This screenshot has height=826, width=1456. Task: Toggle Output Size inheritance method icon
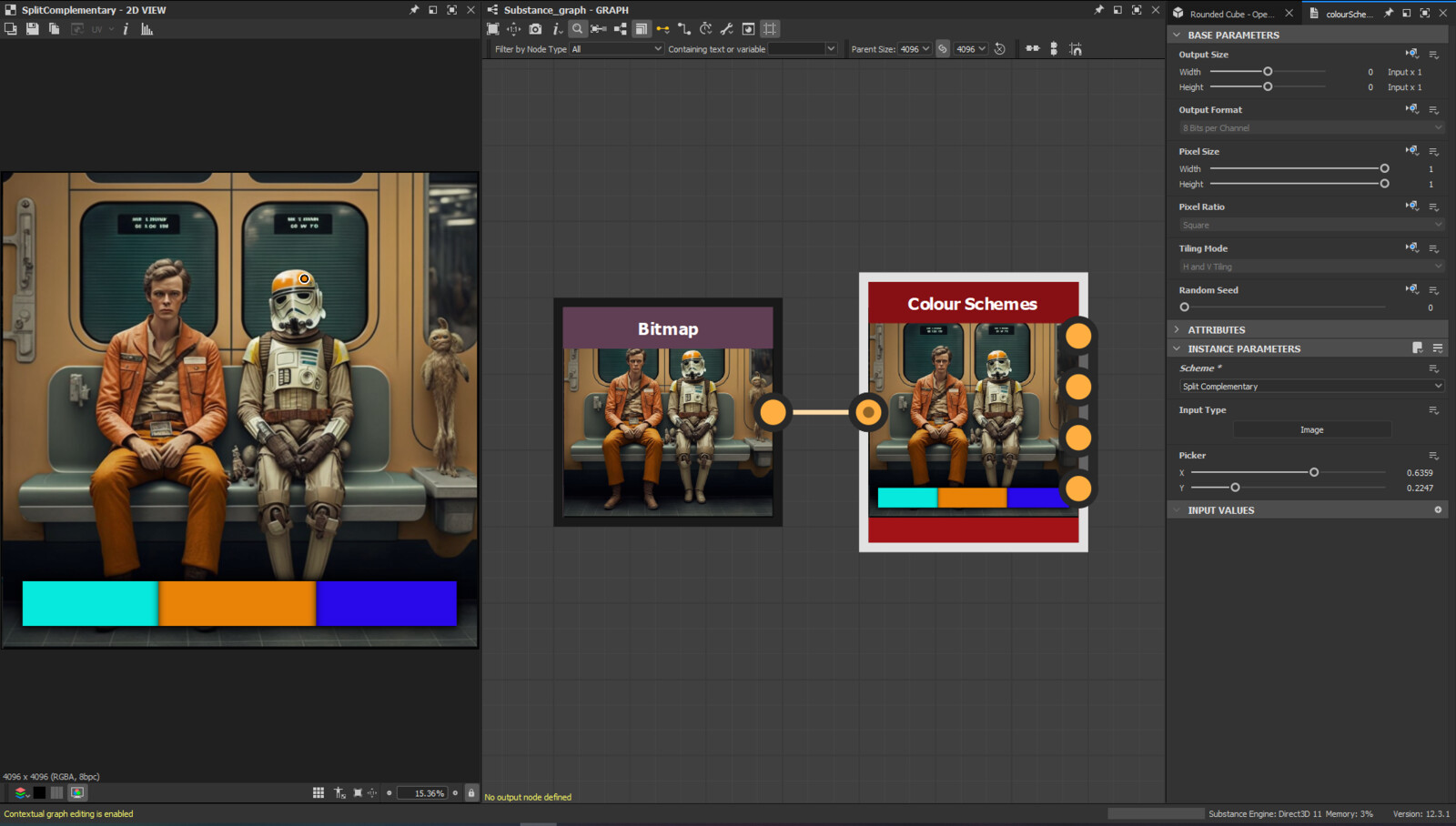coord(1411,54)
